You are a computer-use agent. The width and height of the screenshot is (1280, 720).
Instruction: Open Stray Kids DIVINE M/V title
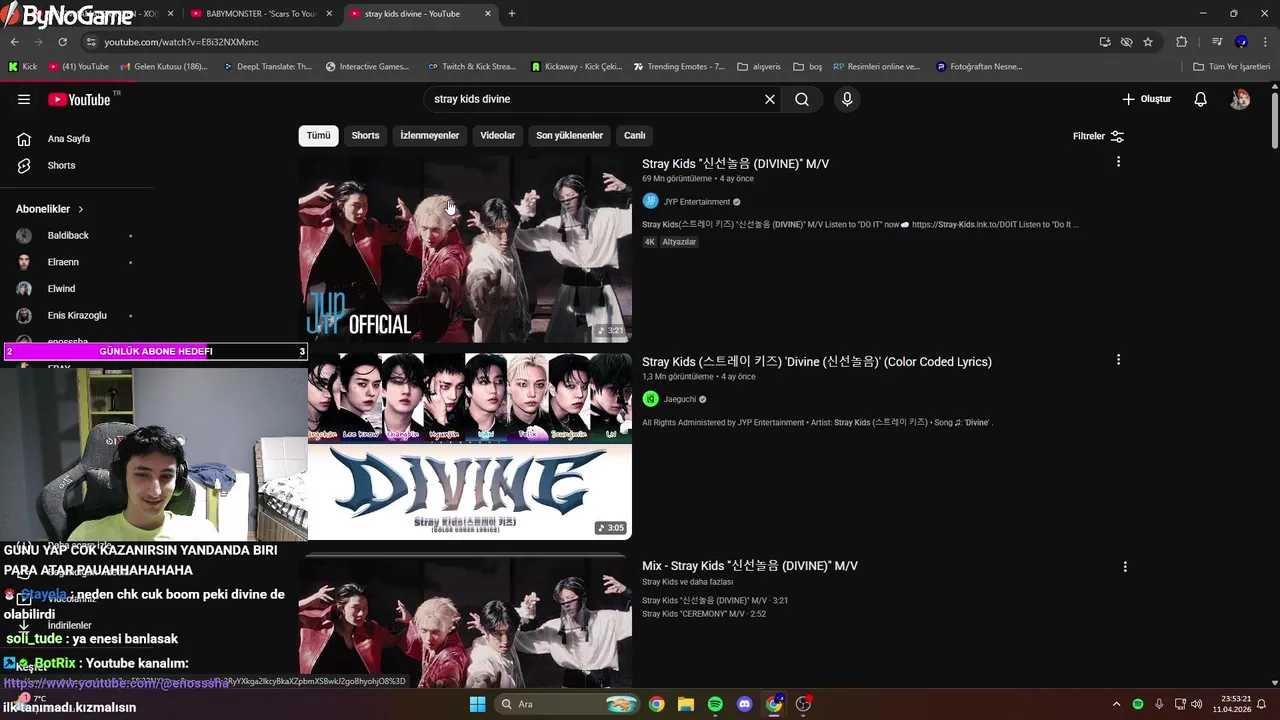tap(735, 163)
